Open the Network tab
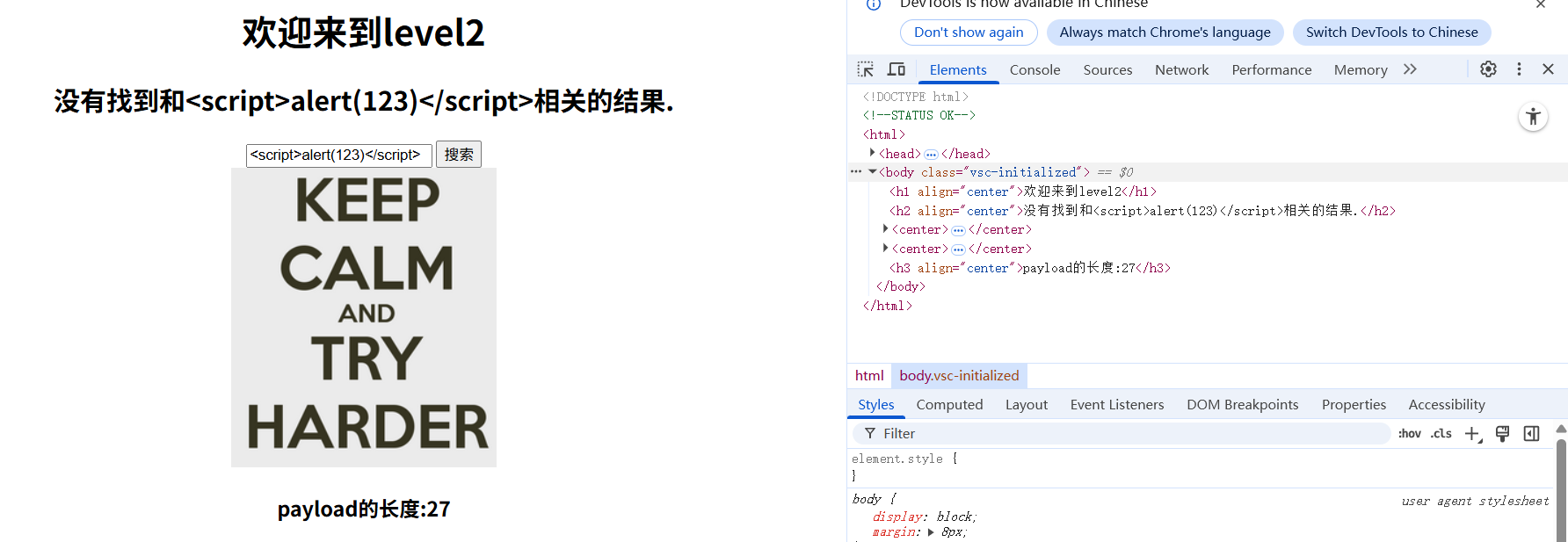Screen dimensions: 1568x542 [x=1181, y=70]
